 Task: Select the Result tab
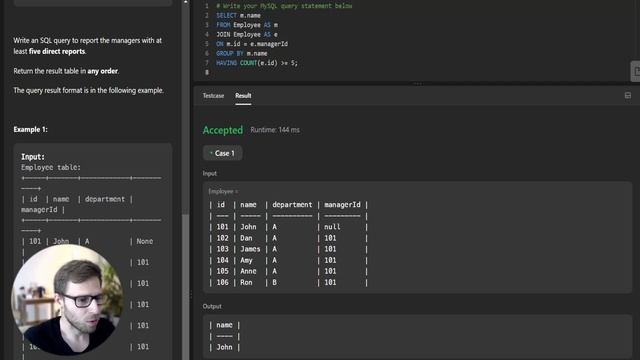(x=243, y=96)
